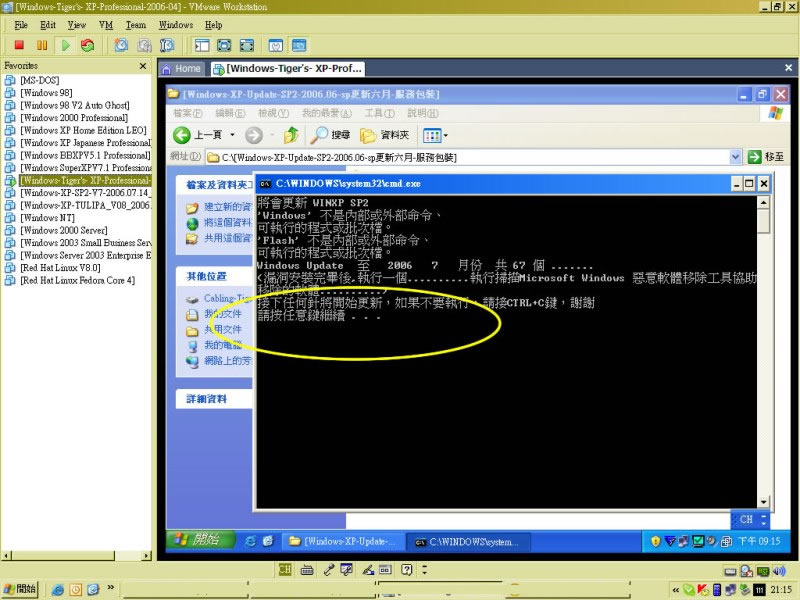Click the Go (移至) button
This screenshot has width=800, height=600.
766,157
